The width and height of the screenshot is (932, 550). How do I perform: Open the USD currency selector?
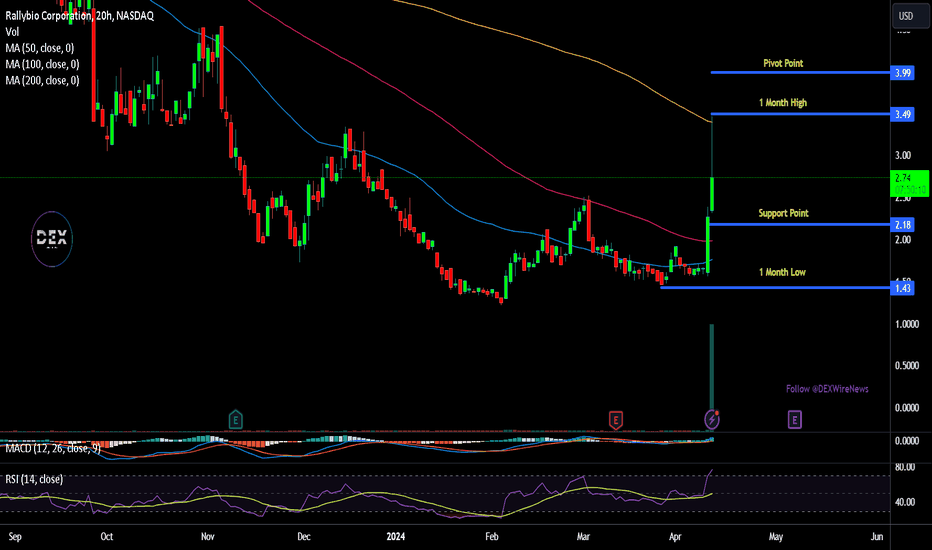point(910,16)
